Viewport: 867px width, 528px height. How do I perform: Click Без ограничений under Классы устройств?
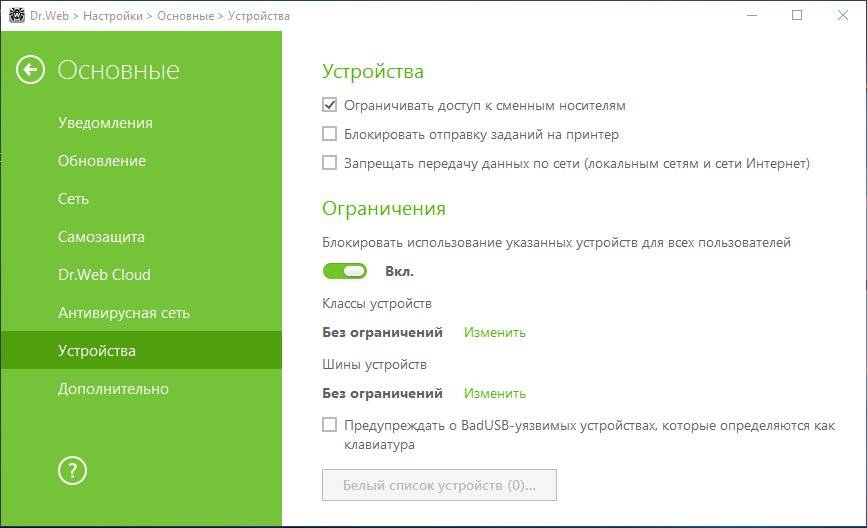pyautogui.click(x=383, y=332)
